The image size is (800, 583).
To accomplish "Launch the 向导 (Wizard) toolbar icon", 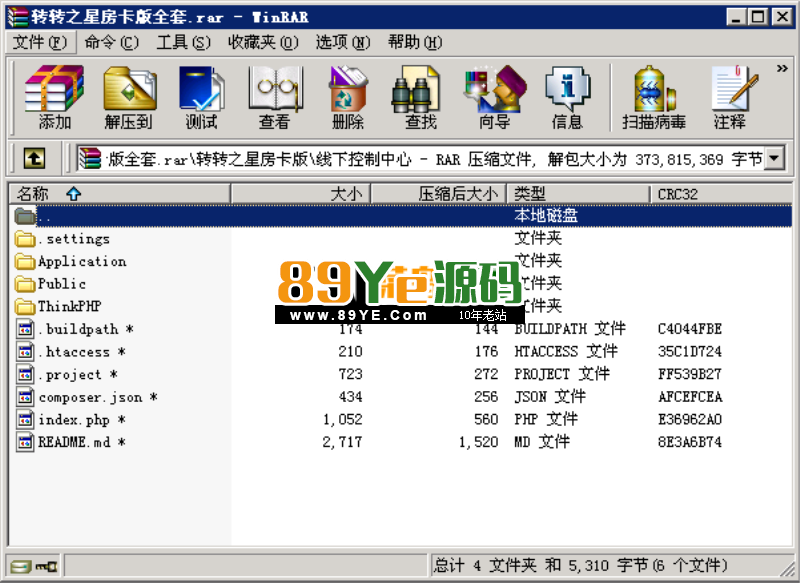I will [494, 88].
